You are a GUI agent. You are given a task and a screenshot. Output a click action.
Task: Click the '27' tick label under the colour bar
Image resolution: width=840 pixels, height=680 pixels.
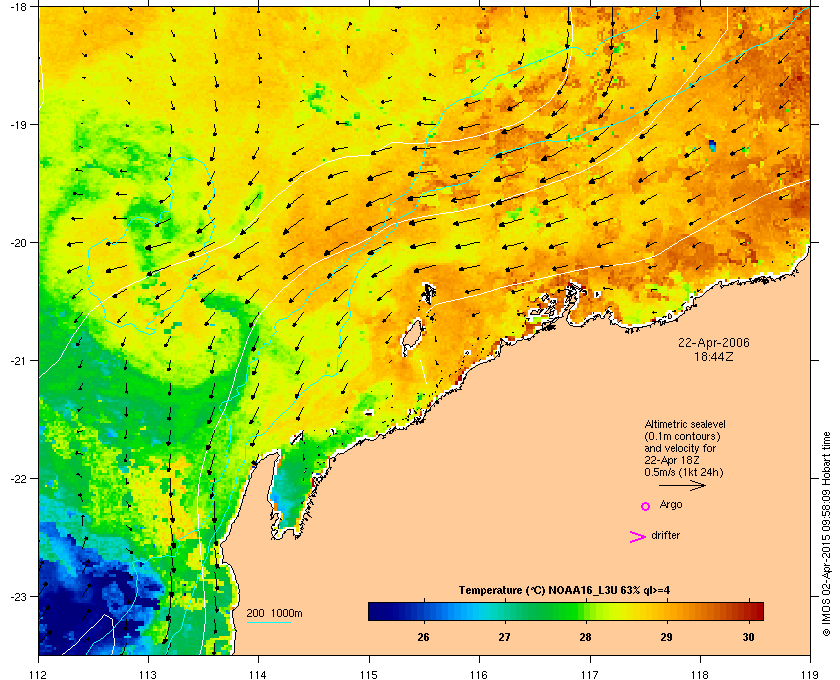pyautogui.click(x=505, y=637)
